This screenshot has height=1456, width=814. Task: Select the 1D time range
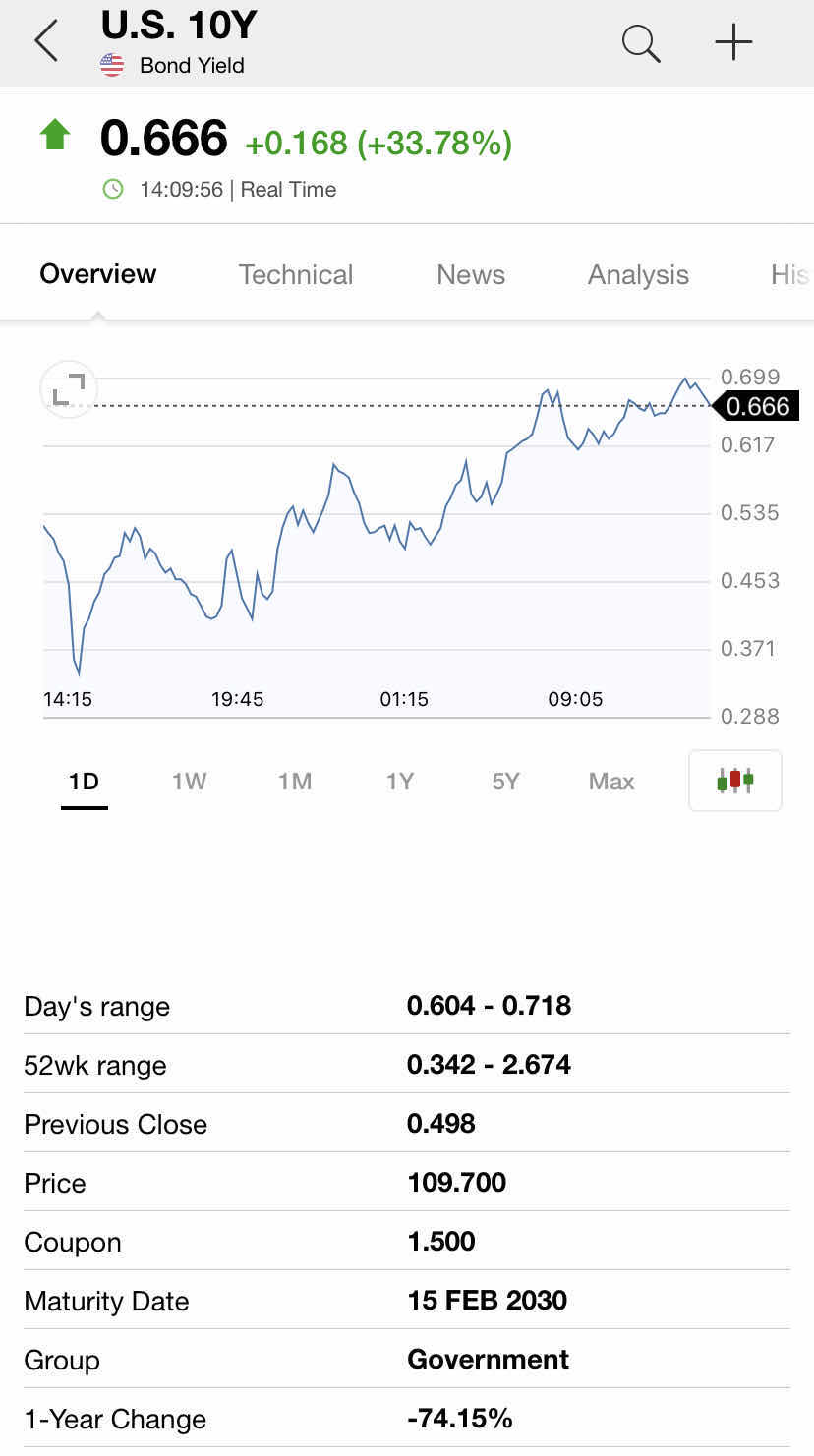tap(85, 782)
